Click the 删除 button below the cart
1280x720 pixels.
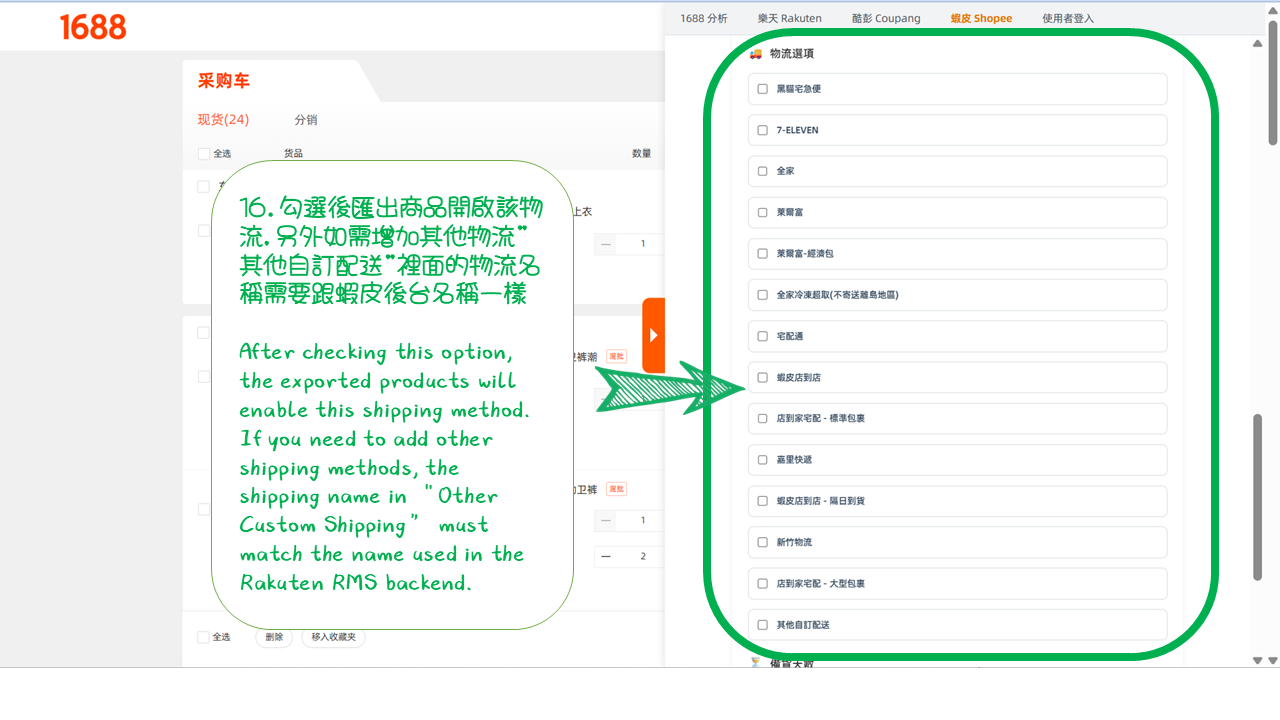pyautogui.click(x=274, y=637)
